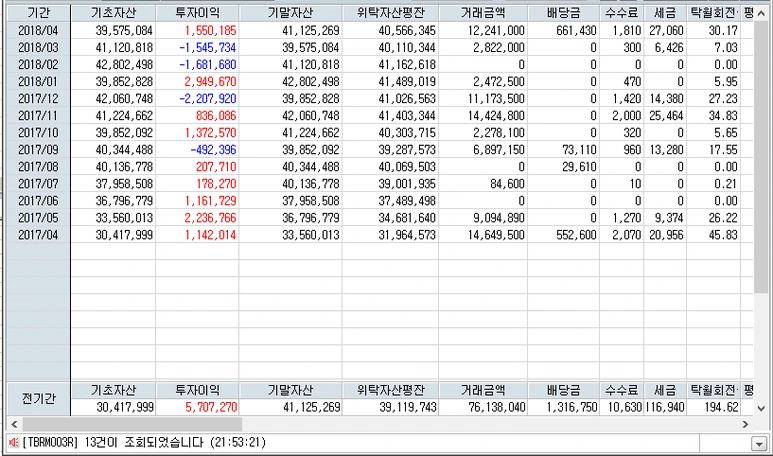Click the top 세금 column header
The width and height of the screenshot is (773, 456).
coord(665,13)
